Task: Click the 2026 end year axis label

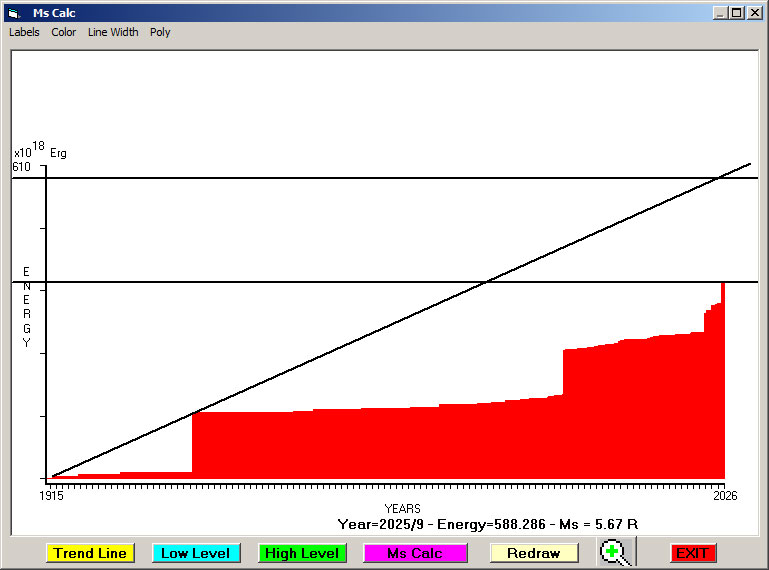Action: tap(723, 495)
